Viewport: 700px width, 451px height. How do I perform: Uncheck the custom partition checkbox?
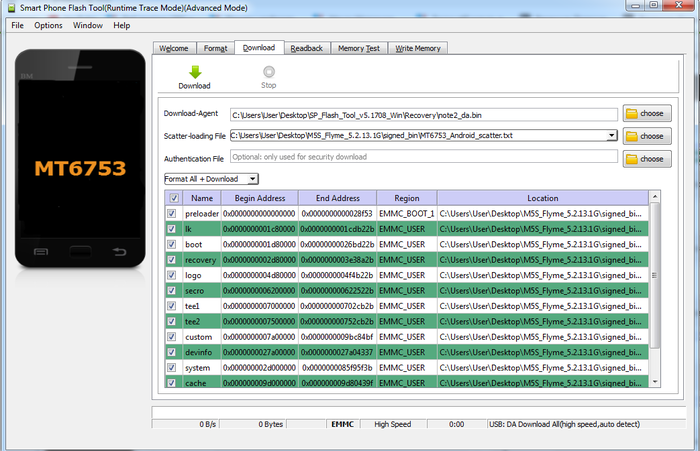(171, 337)
